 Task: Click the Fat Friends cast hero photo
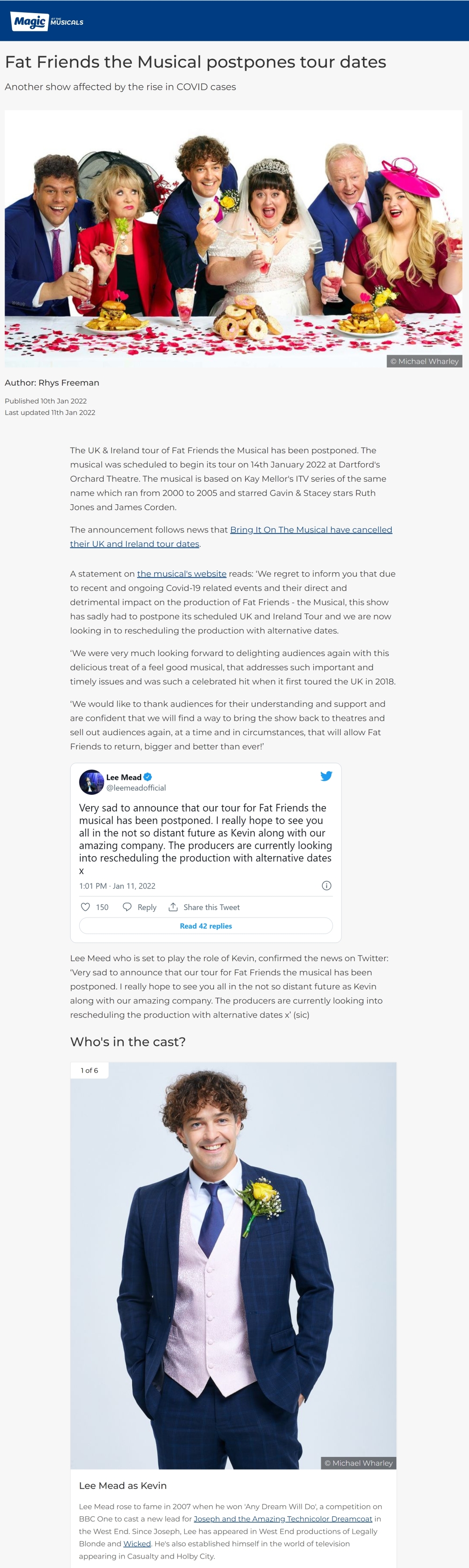coord(233,239)
